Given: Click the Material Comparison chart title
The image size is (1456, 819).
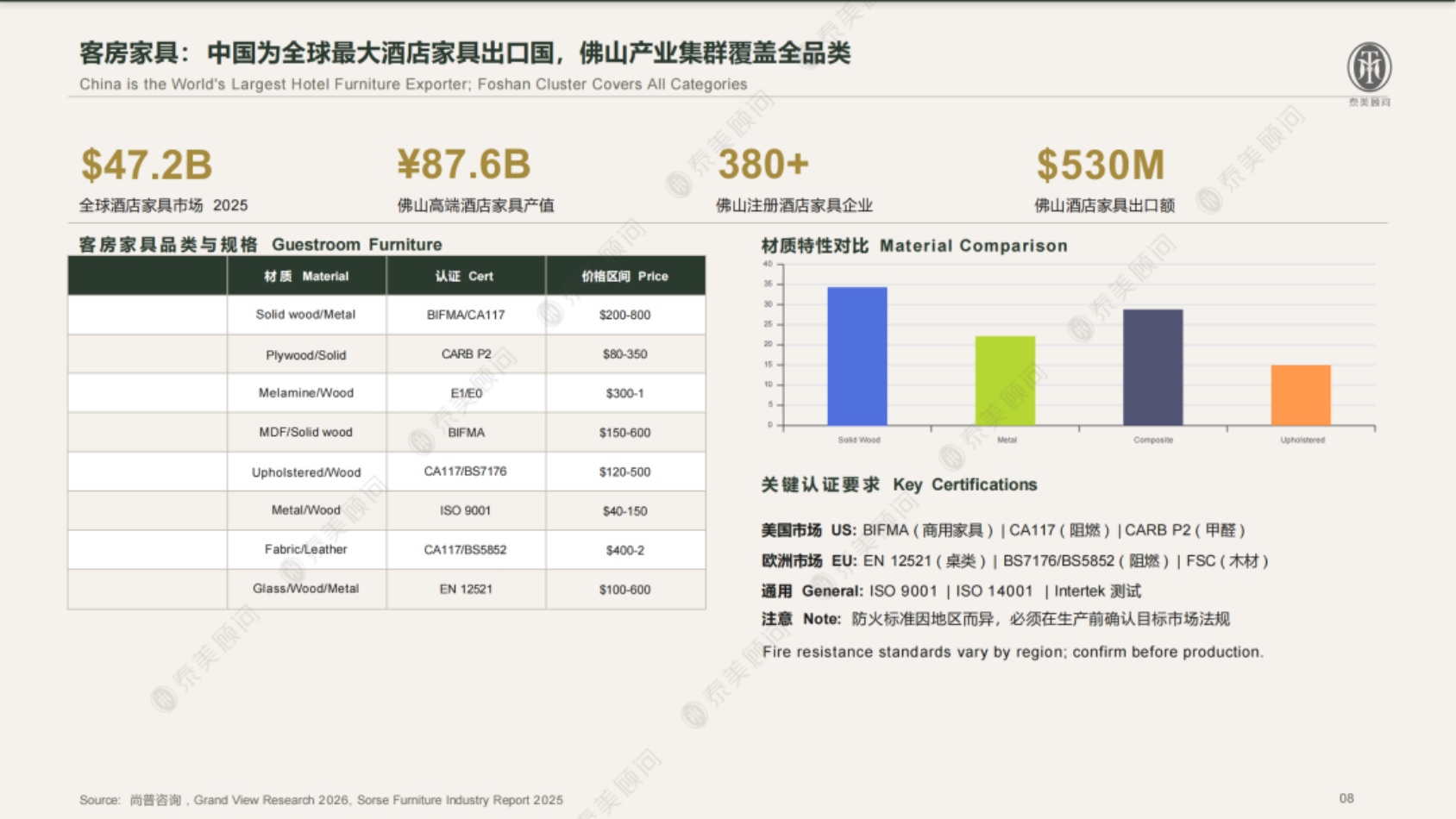Looking at the screenshot, I should [x=914, y=246].
